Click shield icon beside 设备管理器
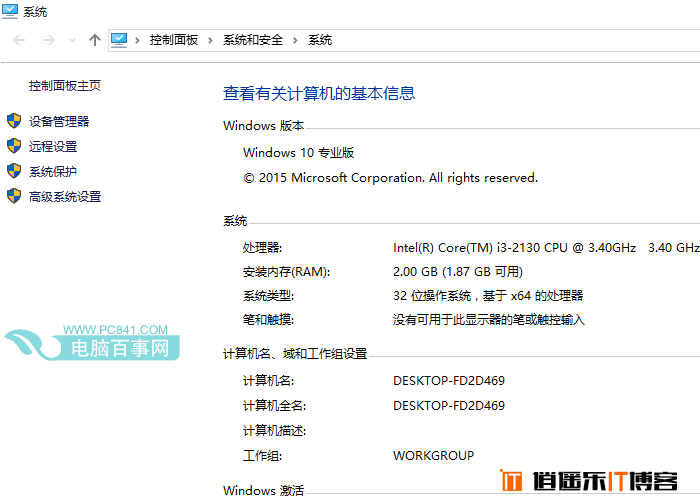The image size is (700, 500). click(x=14, y=121)
